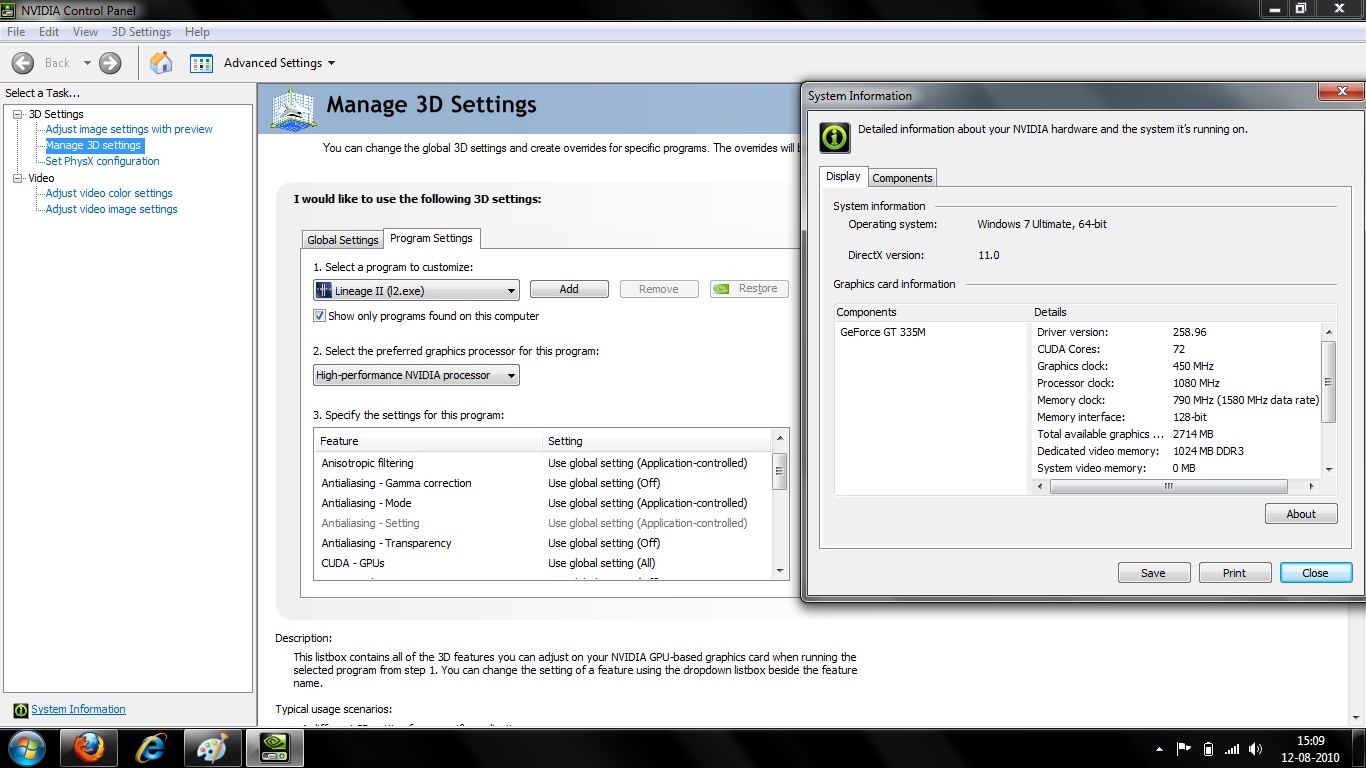
Task: Open the preferred graphics processor dropdown
Action: coord(416,376)
